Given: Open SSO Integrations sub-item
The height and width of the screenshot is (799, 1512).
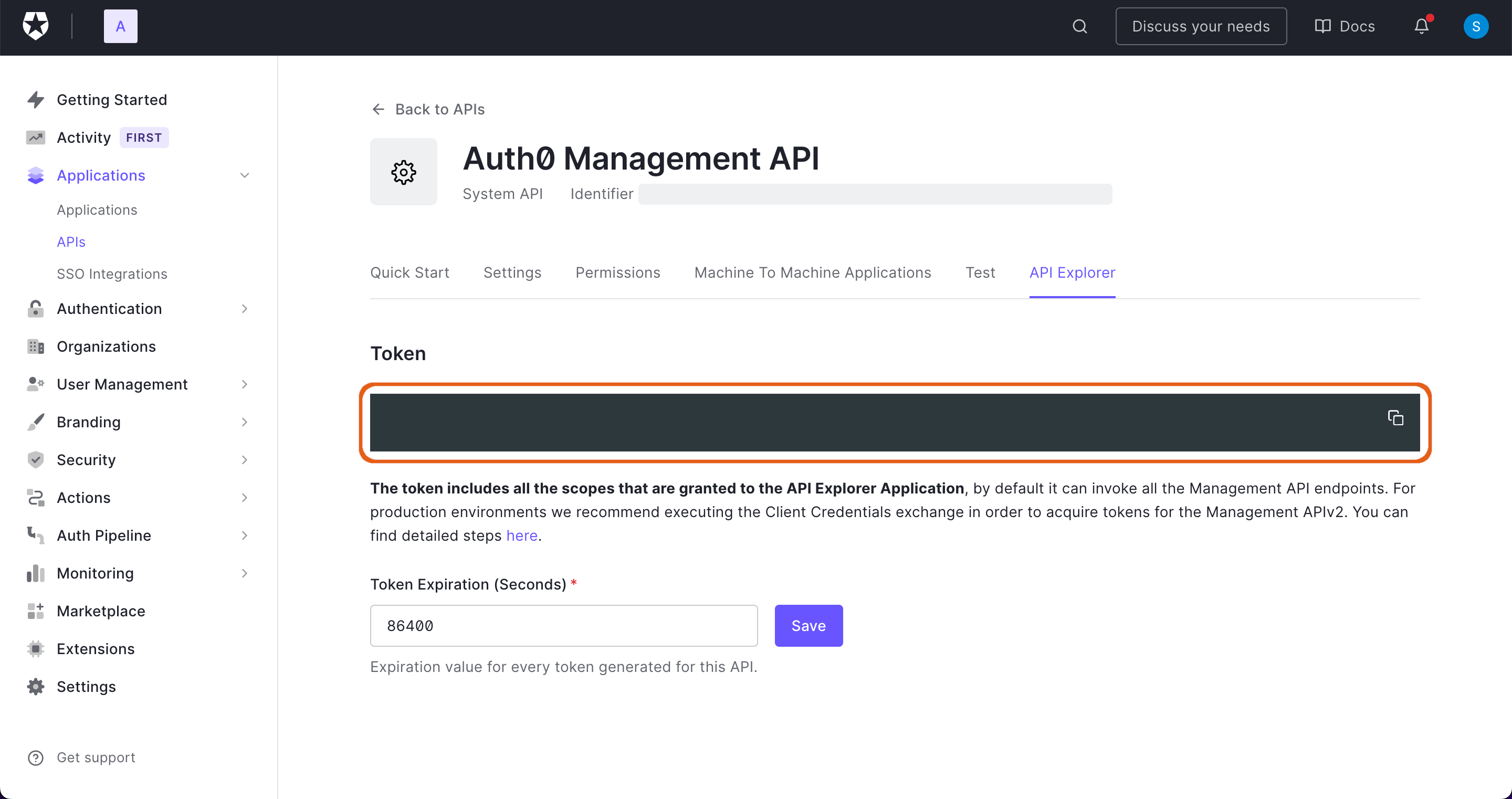Looking at the screenshot, I should tap(111, 274).
